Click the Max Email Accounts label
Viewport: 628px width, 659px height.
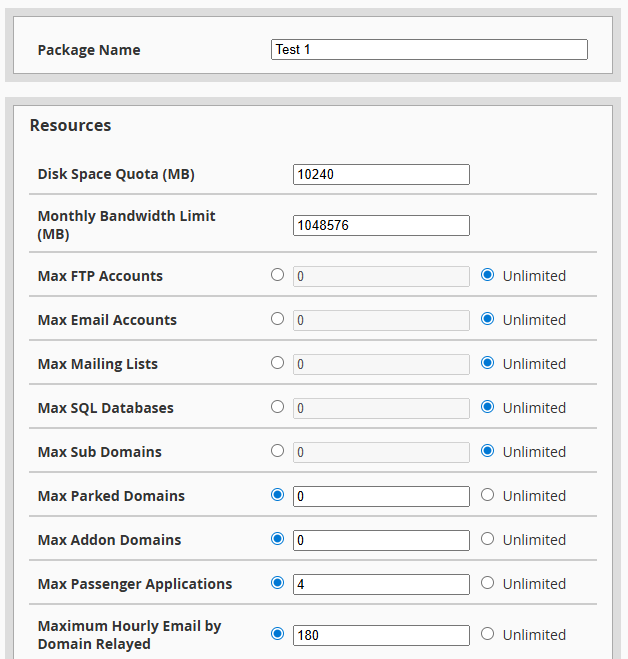(107, 320)
